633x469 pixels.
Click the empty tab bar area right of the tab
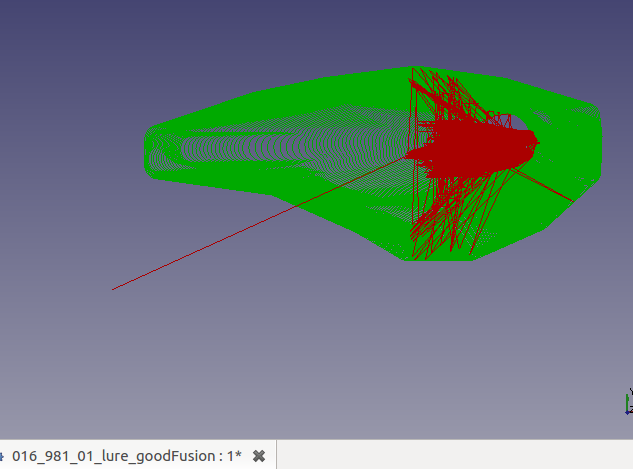click(450, 455)
